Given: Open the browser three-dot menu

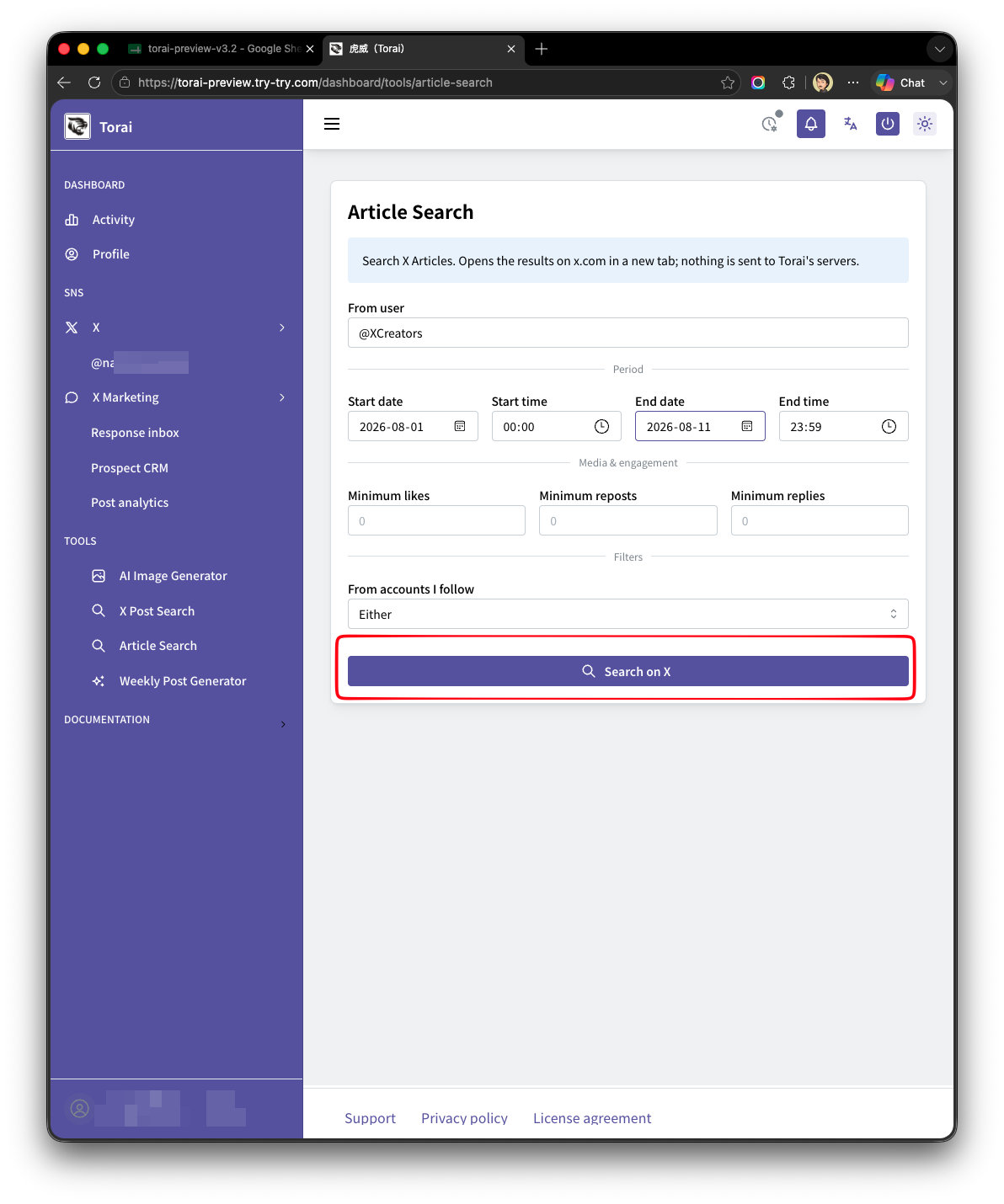Looking at the screenshot, I should [853, 83].
